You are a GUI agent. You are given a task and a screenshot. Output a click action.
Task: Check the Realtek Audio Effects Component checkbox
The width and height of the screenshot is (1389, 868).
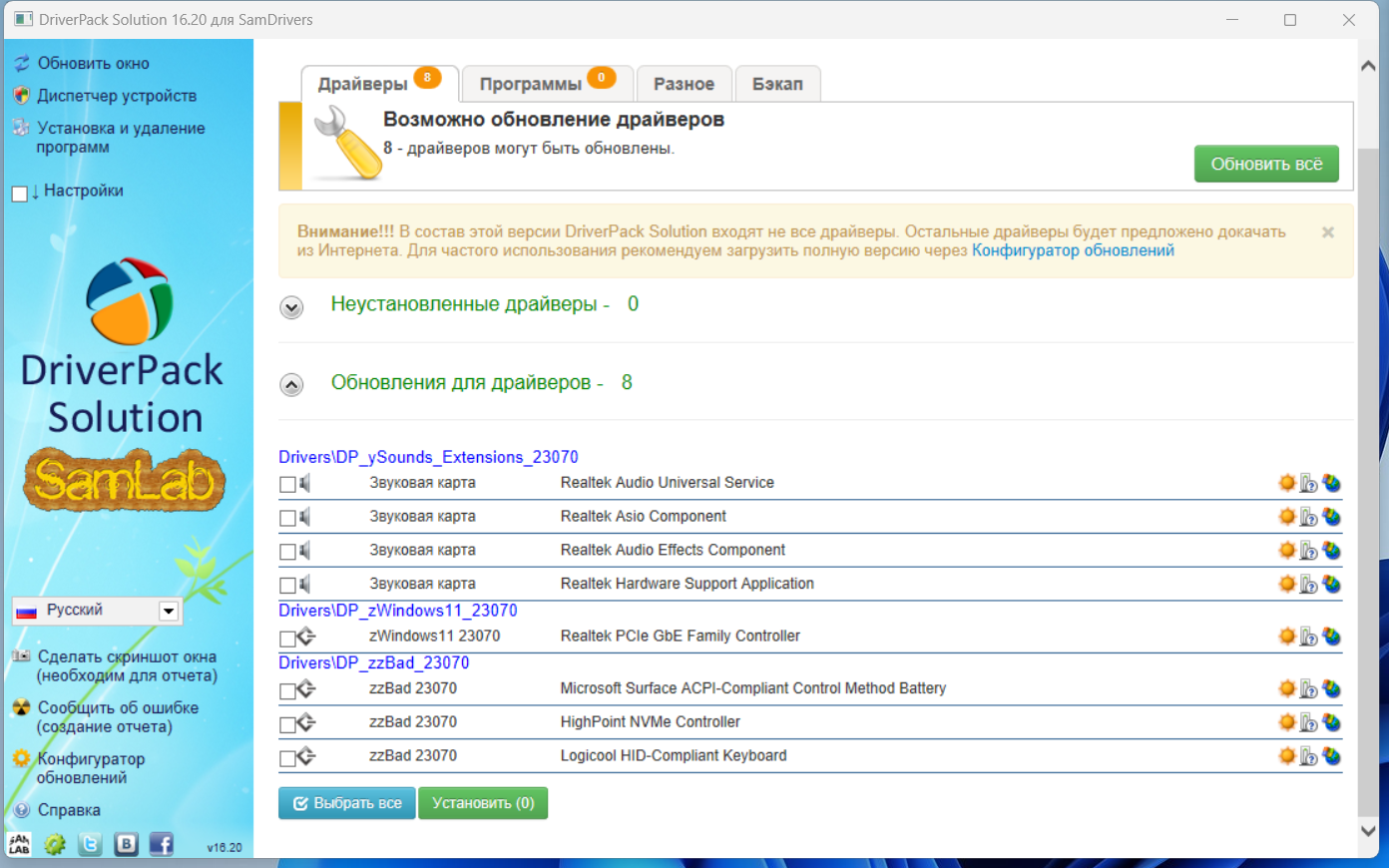click(287, 552)
